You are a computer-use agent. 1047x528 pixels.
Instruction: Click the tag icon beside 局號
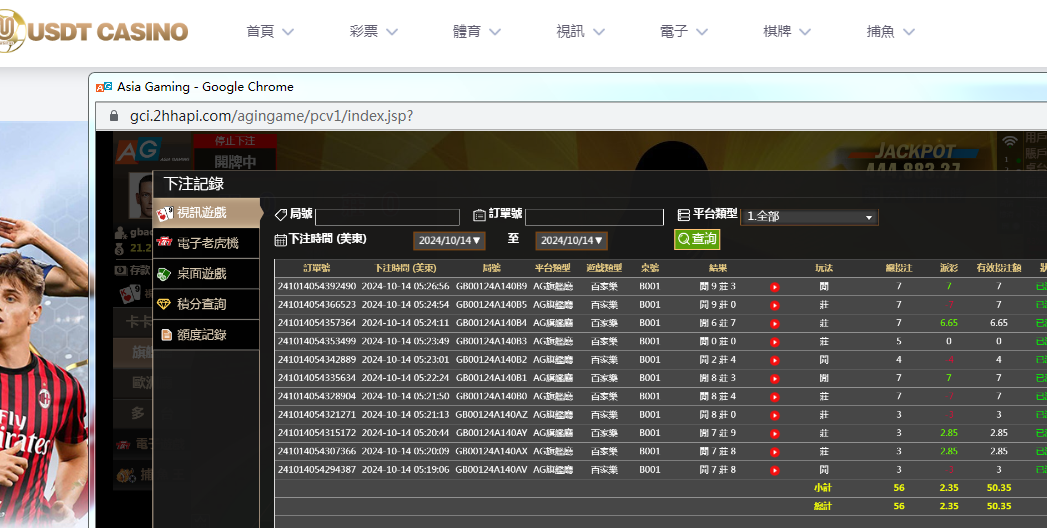(281, 215)
